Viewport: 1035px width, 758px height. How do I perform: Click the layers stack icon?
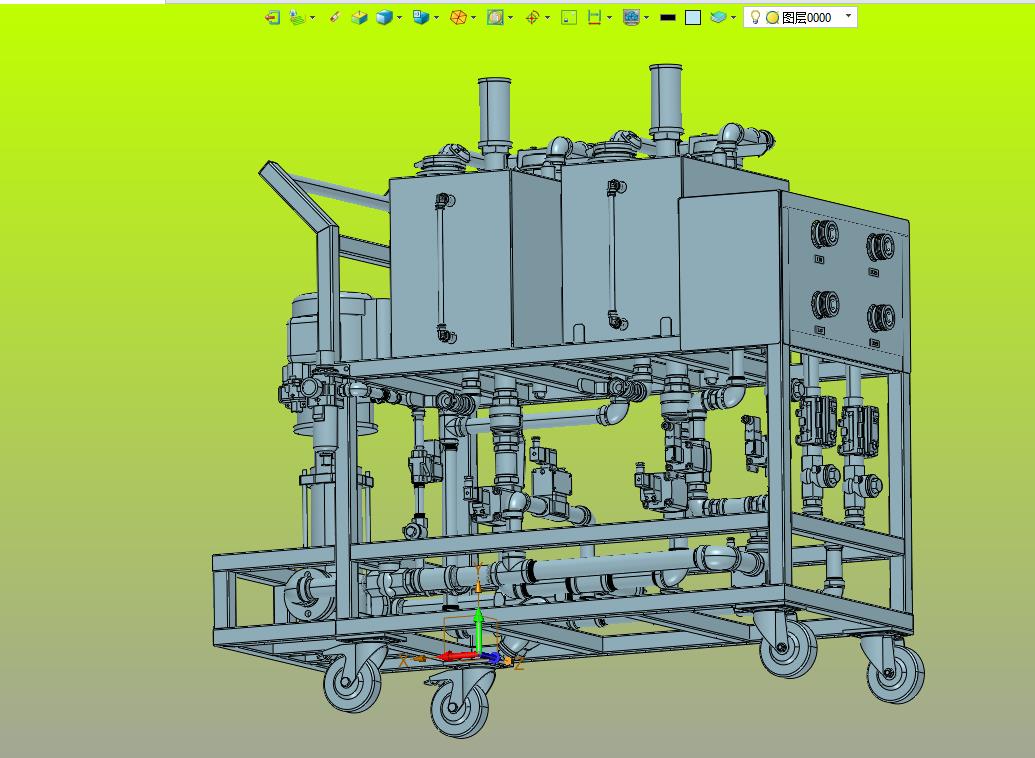(718, 18)
